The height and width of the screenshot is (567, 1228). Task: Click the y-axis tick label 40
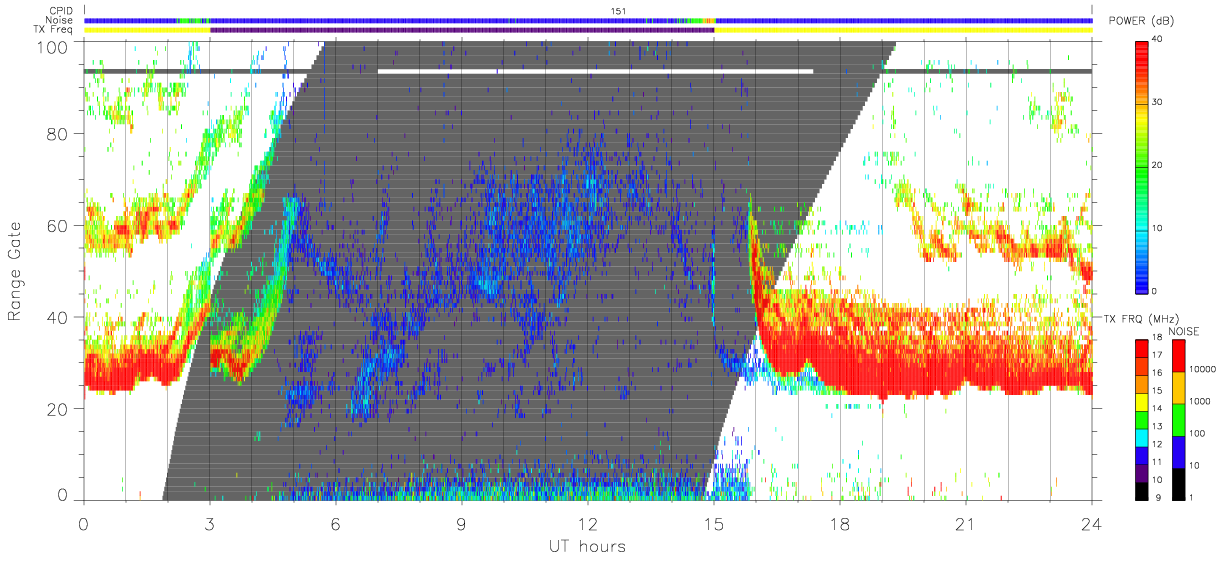pos(60,317)
